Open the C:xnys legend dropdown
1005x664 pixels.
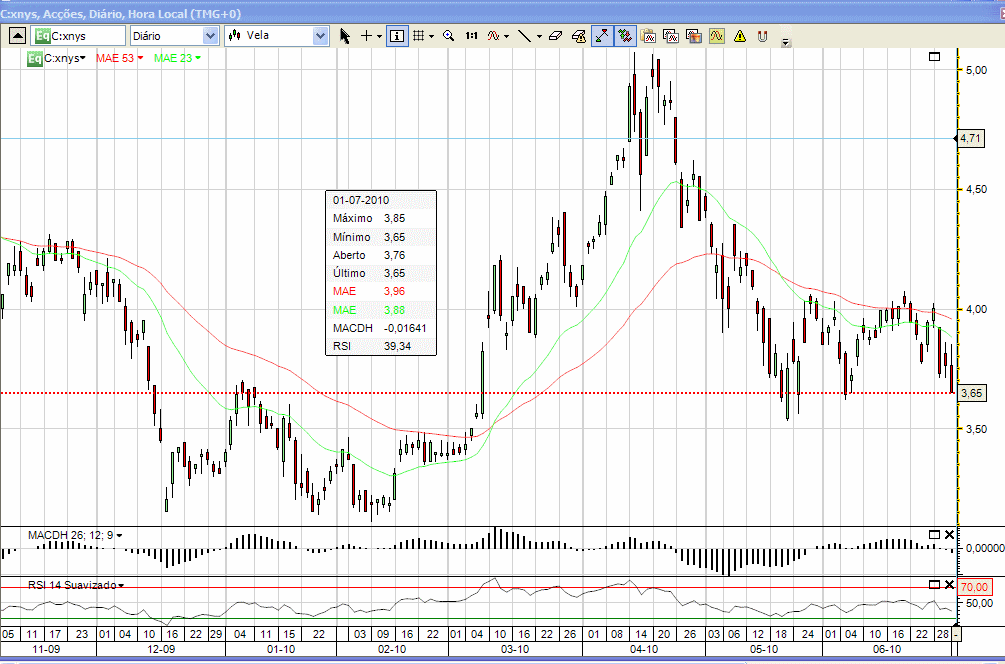tap(83, 58)
